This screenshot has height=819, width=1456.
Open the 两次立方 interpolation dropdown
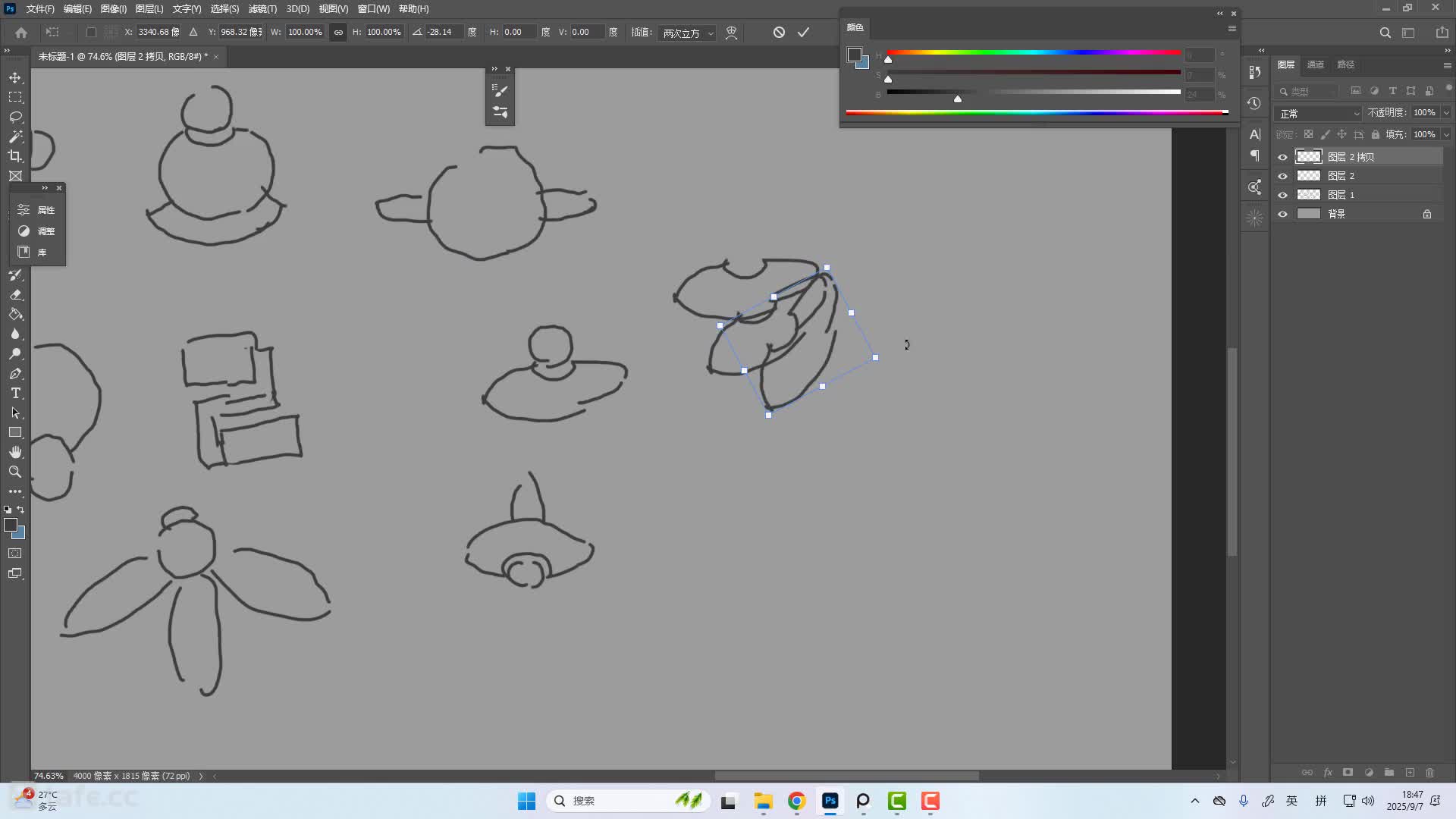688,33
